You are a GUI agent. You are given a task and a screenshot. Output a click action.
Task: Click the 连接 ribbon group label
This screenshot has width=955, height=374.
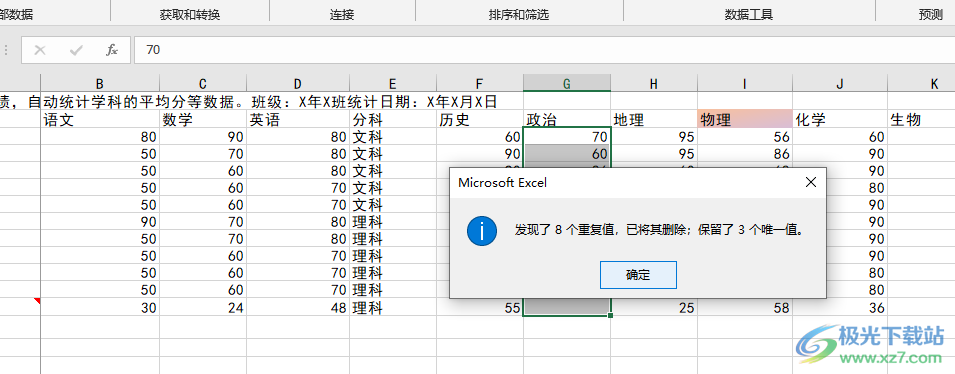click(342, 15)
